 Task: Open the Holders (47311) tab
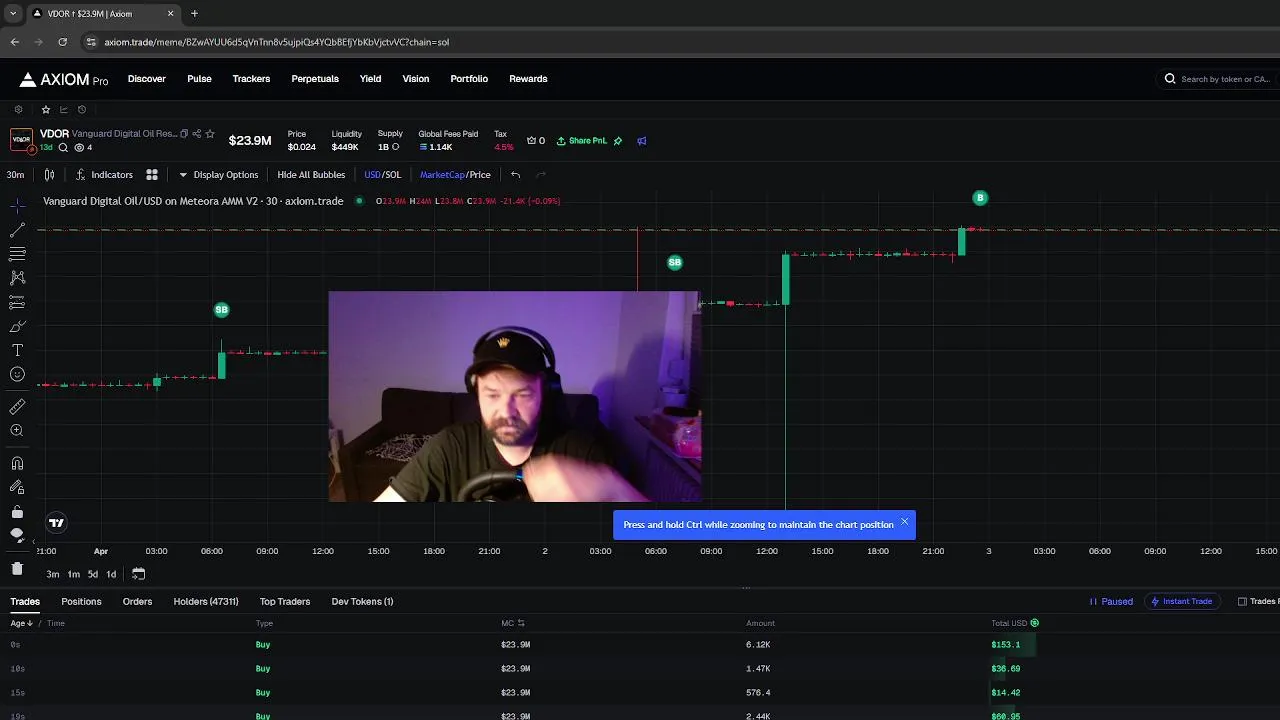click(x=206, y=601)
